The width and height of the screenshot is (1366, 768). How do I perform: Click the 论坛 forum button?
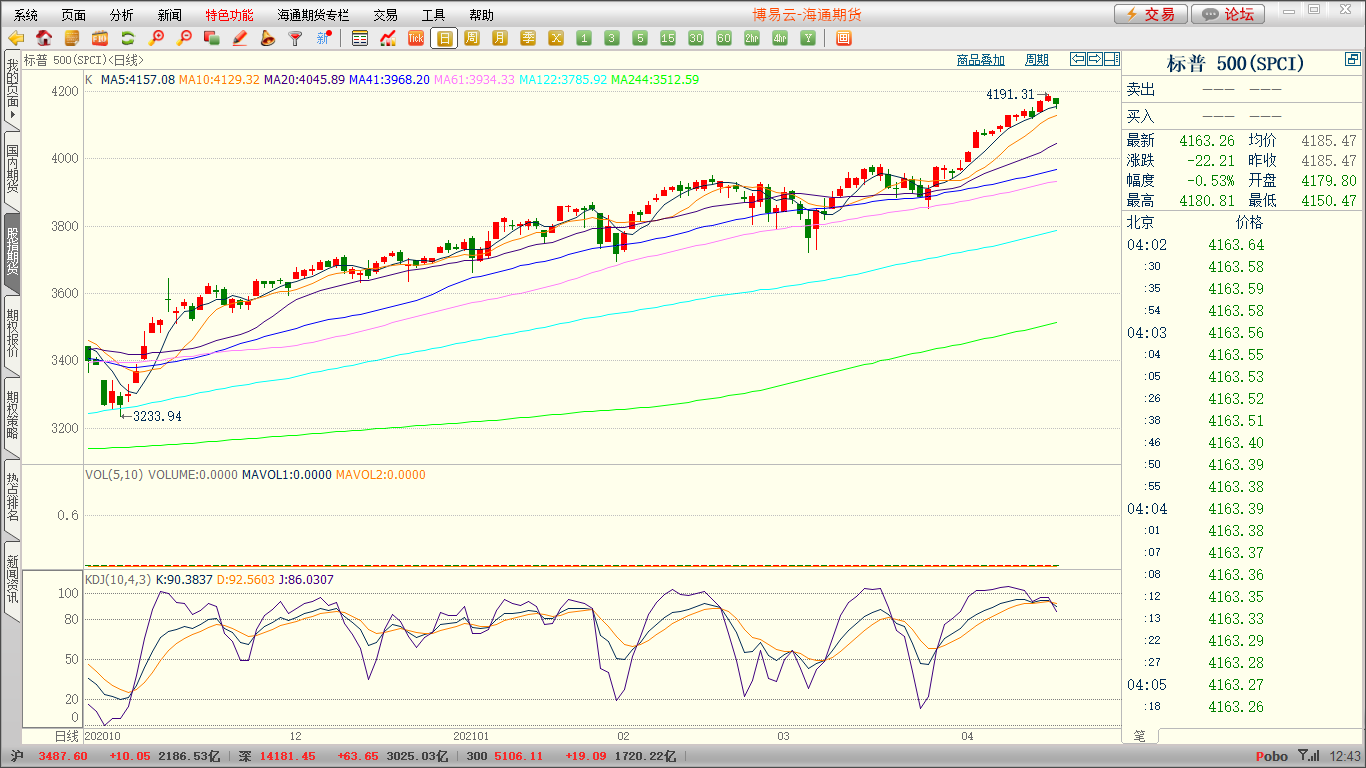coord(1229,14)
